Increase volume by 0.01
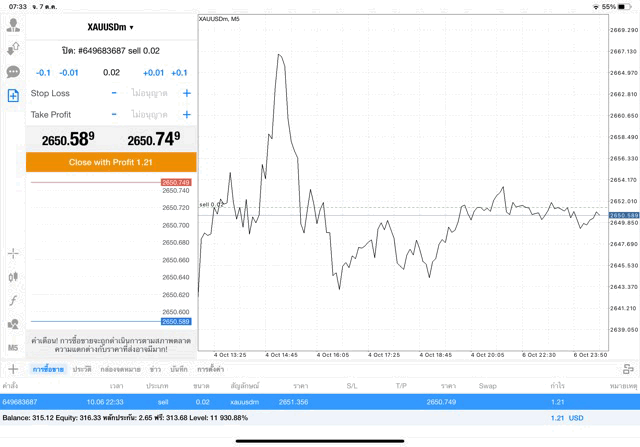Screen dimensions: 640x447 pos(153,73)
